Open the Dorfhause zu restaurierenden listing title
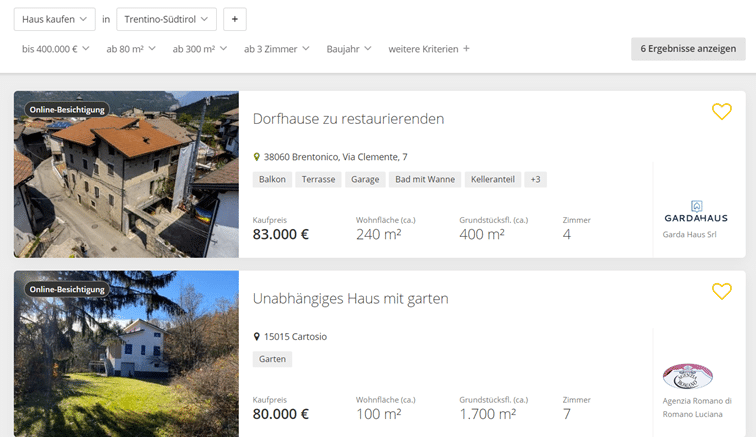The image size is (756, 437). coord(348,119)
